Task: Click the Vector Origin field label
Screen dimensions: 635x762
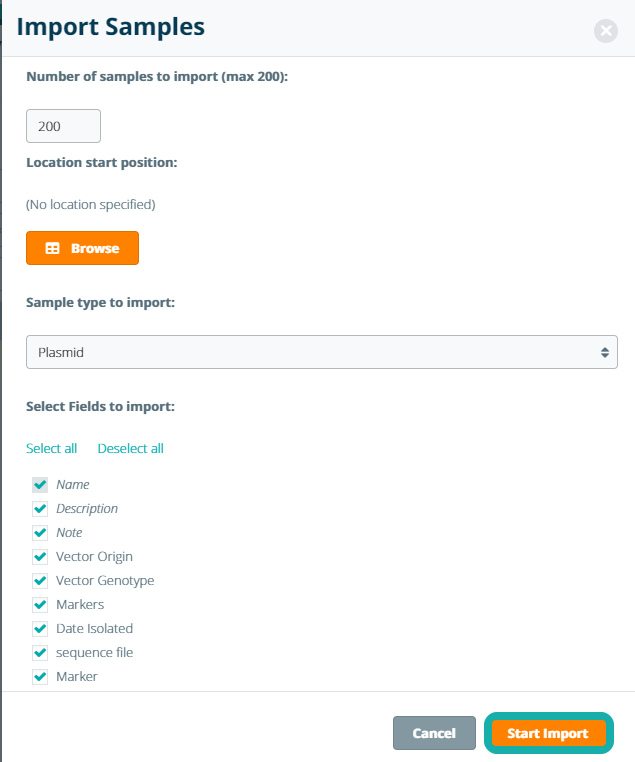Action: (x=94, y=557)
